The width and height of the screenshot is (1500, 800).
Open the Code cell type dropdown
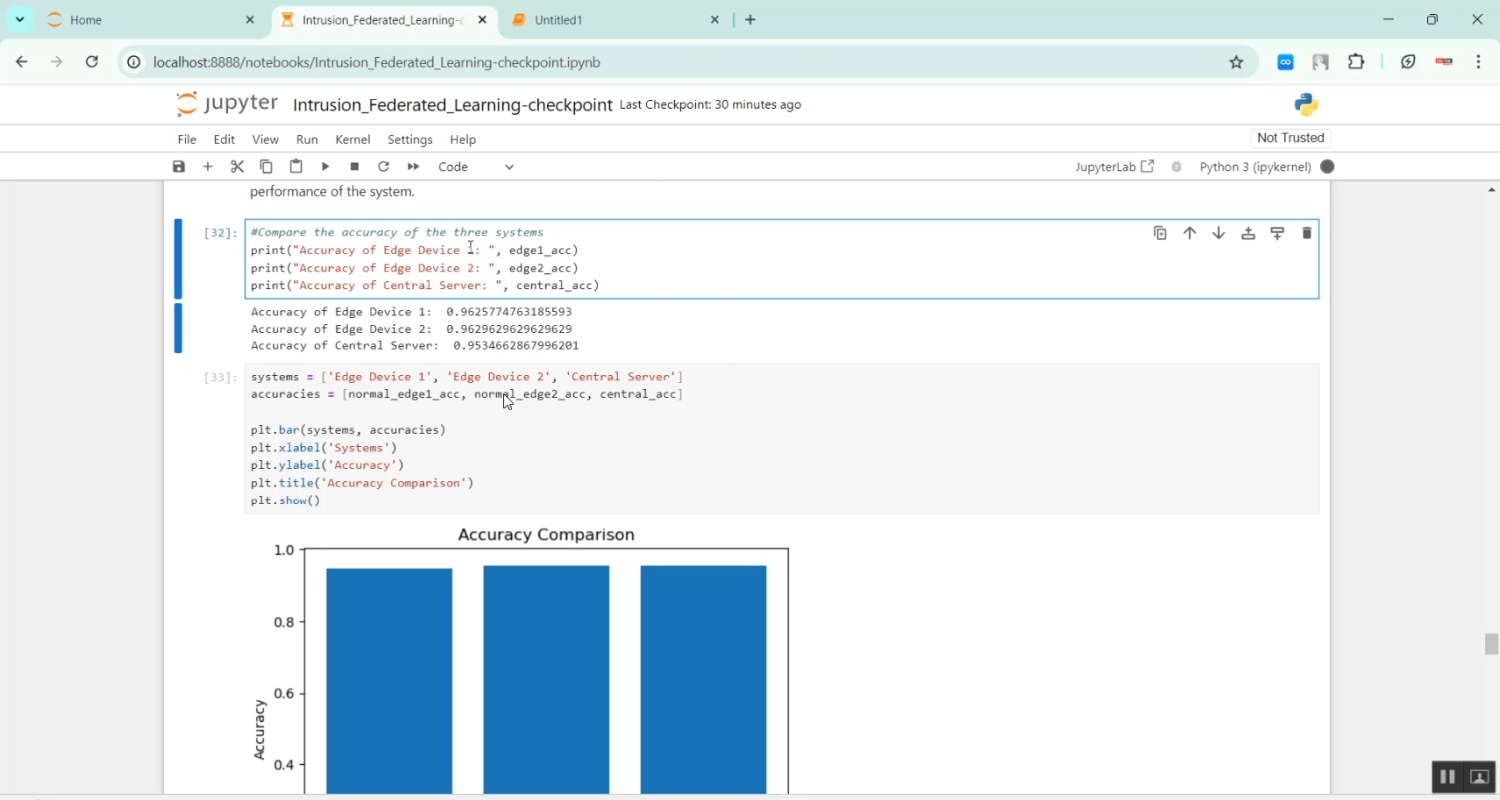point(475,166)
